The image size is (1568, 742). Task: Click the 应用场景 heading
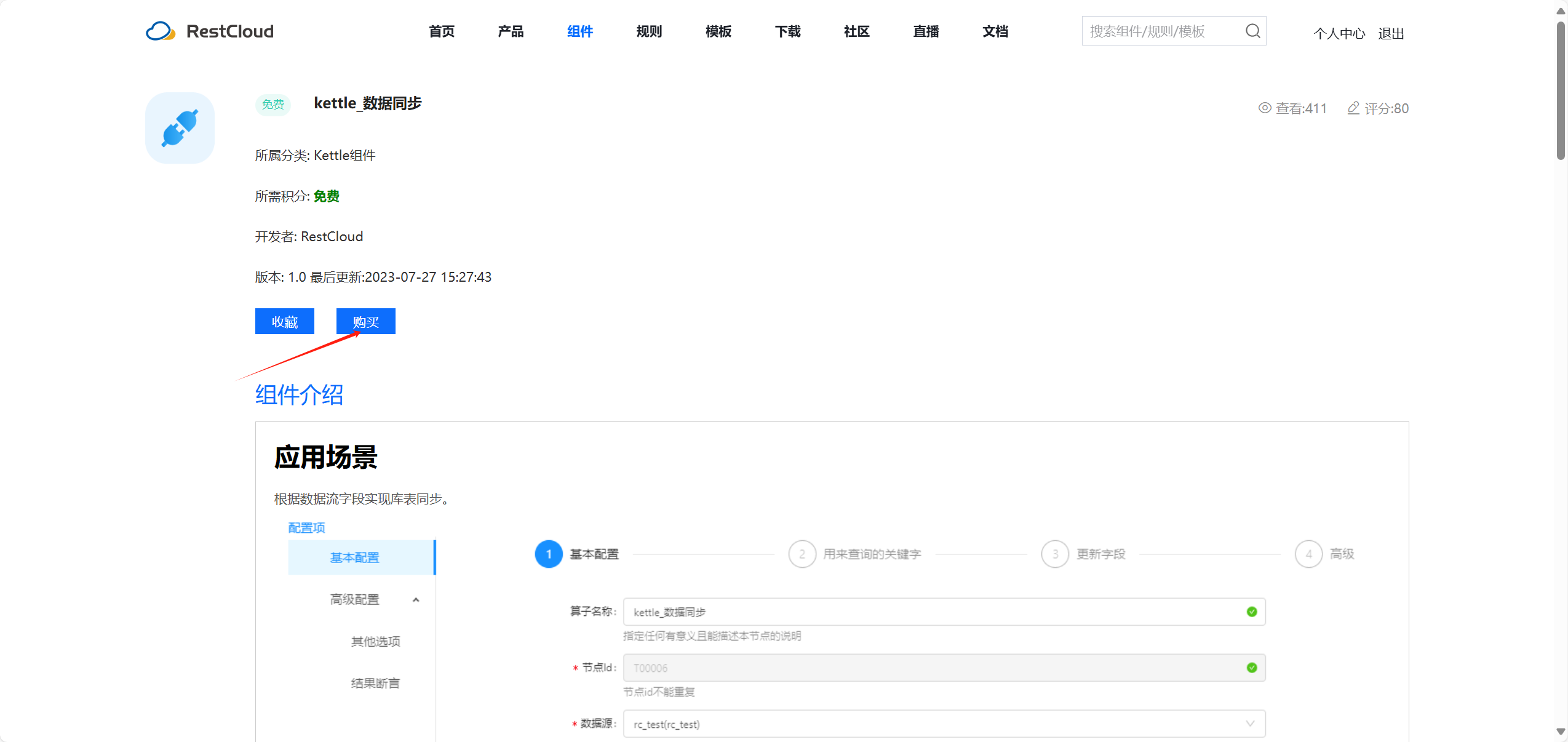click(326, 457)
